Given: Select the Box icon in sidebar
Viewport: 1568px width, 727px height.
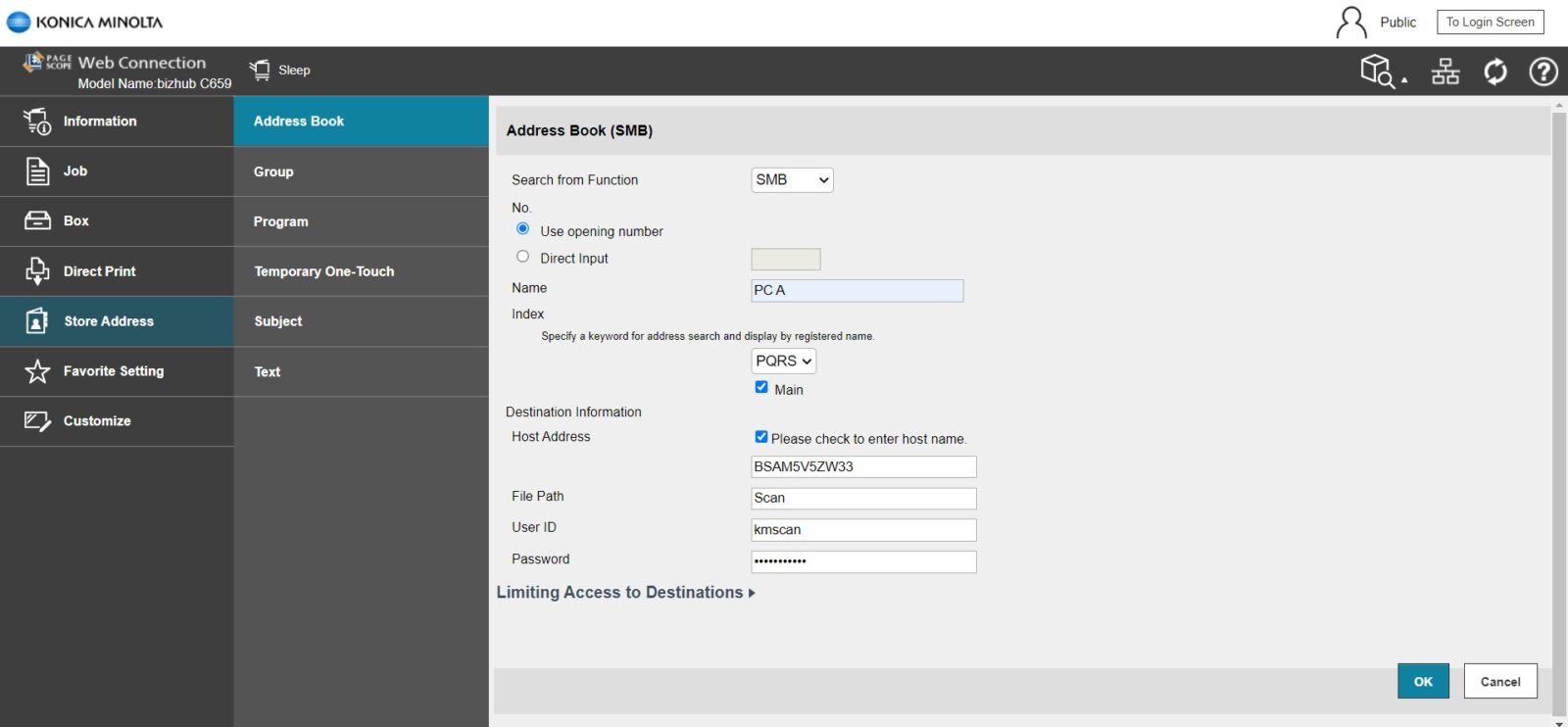Looking at the screenshot, I should point(37,221).
